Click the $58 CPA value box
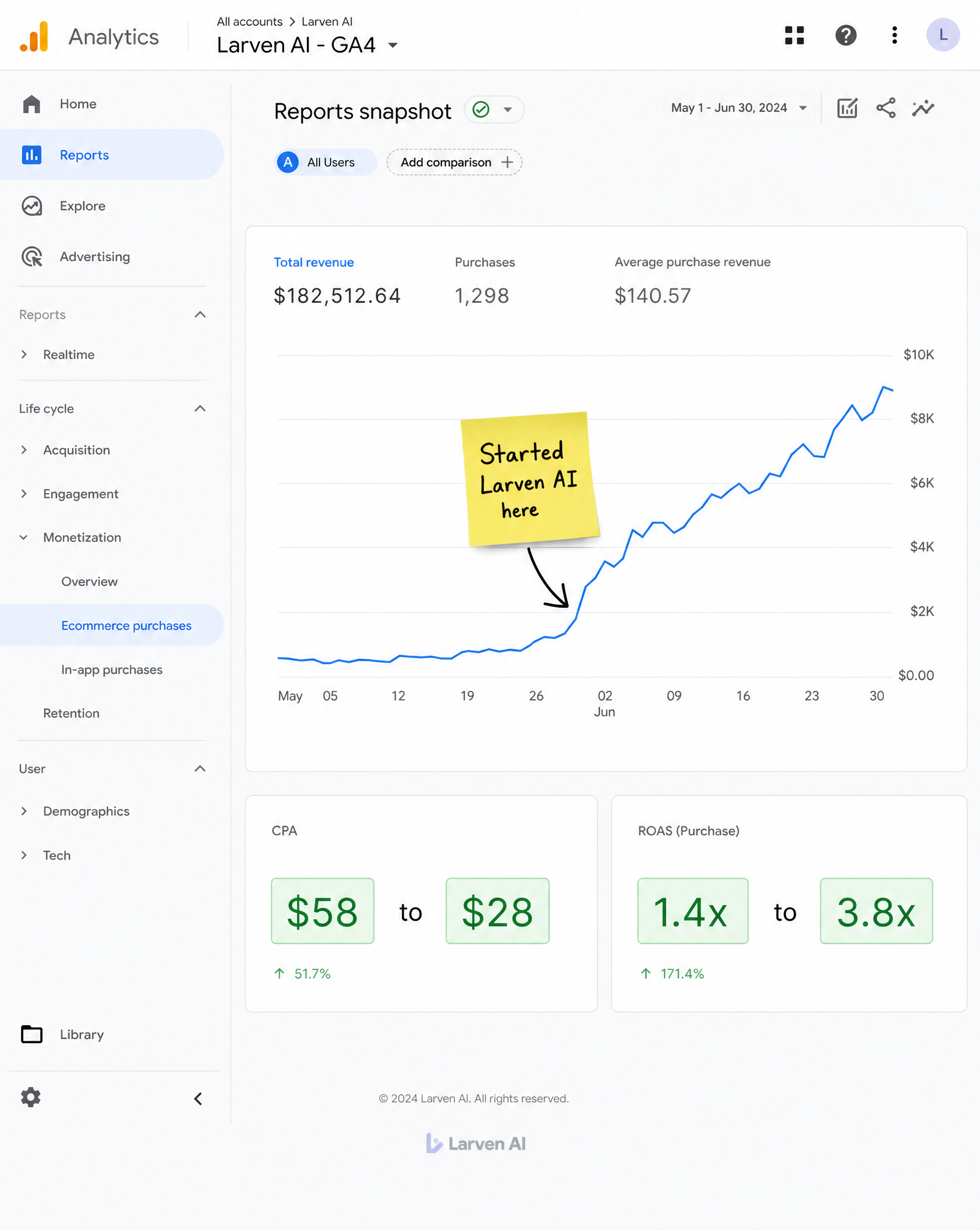This screenshot has width=980, height=1230. [322, 911]
